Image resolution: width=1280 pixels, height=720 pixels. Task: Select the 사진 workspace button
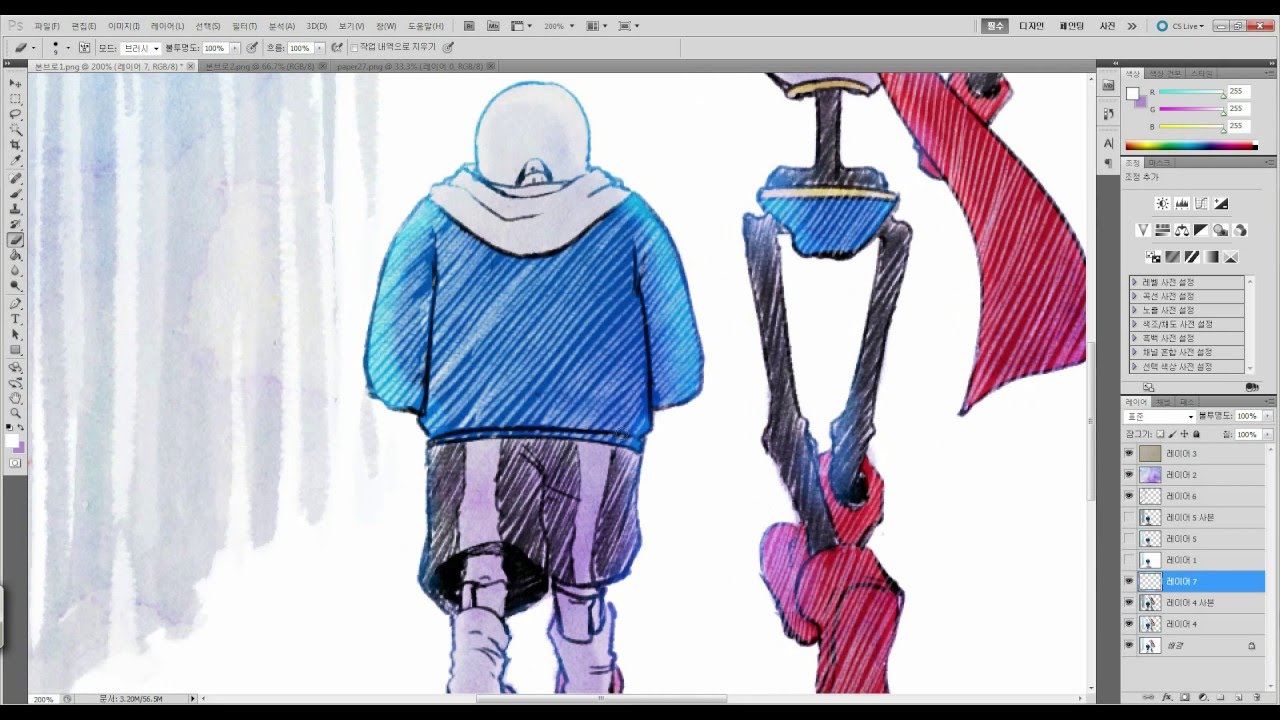[x=1107, y=26]
